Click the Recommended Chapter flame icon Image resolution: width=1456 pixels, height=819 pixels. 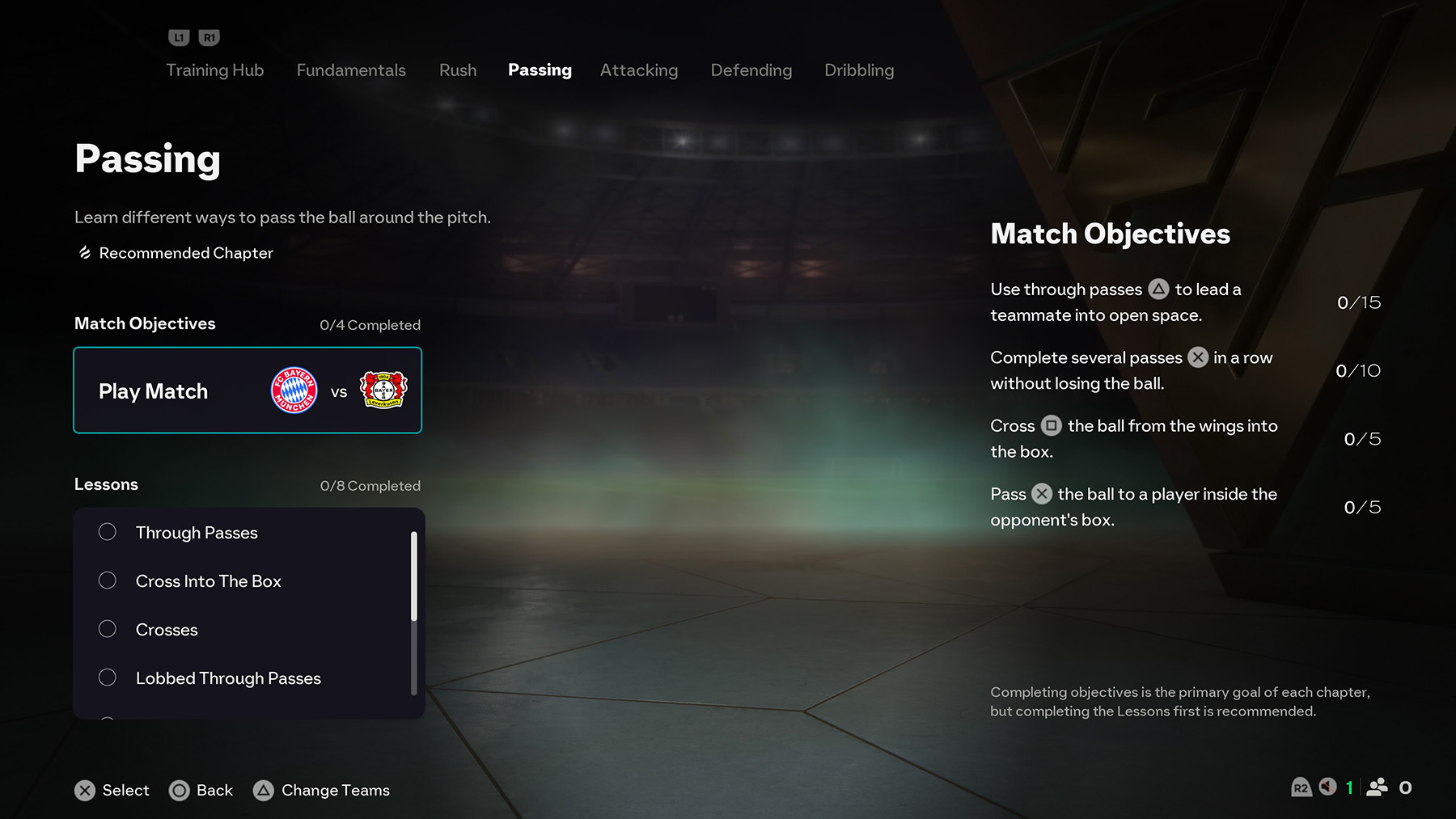pyautogui.click(x=84, y=253)
